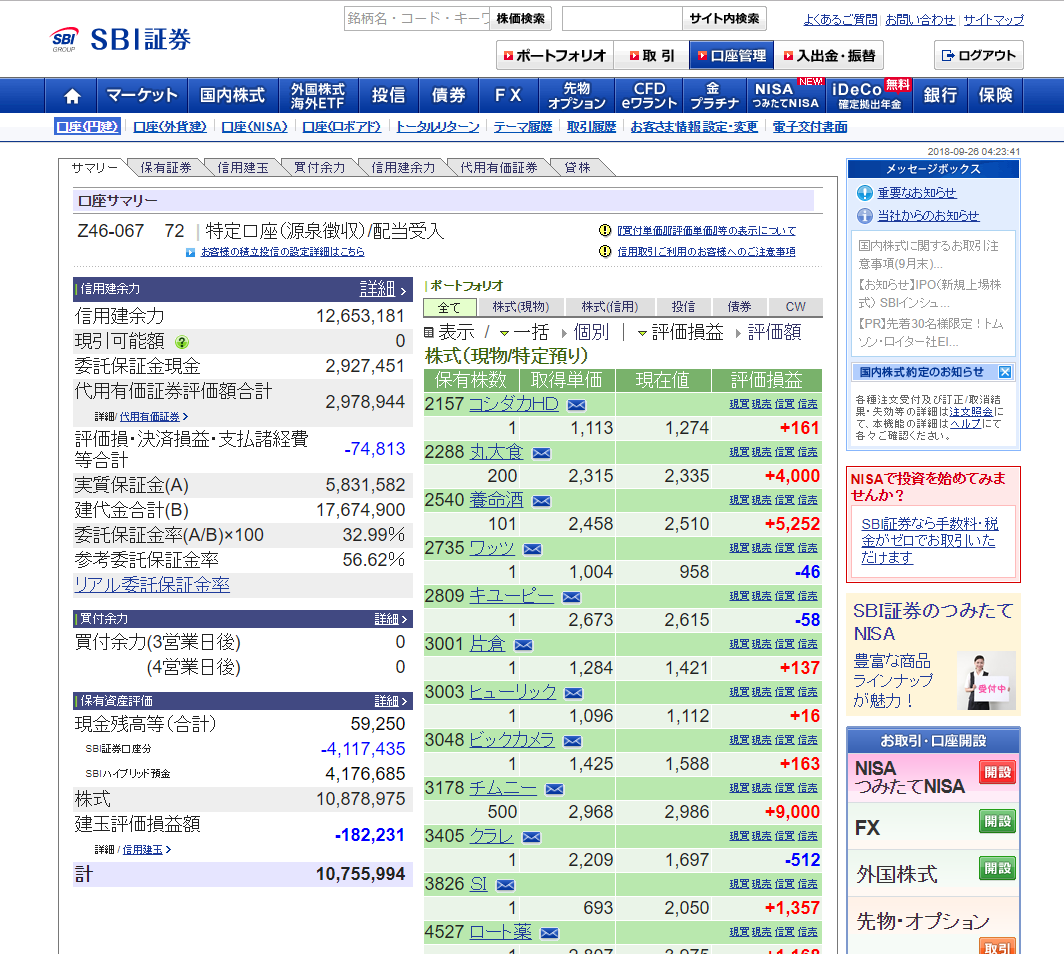1064x954 pixels.
Task: Click the envelope icon next to 丸大食
Action: (x=542, y=453)
